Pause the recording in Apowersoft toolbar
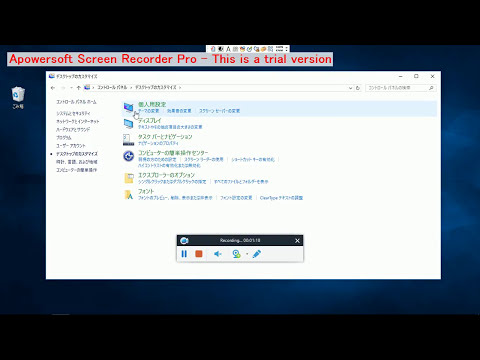This screenshot has width=480, height=360. point(184,254)
